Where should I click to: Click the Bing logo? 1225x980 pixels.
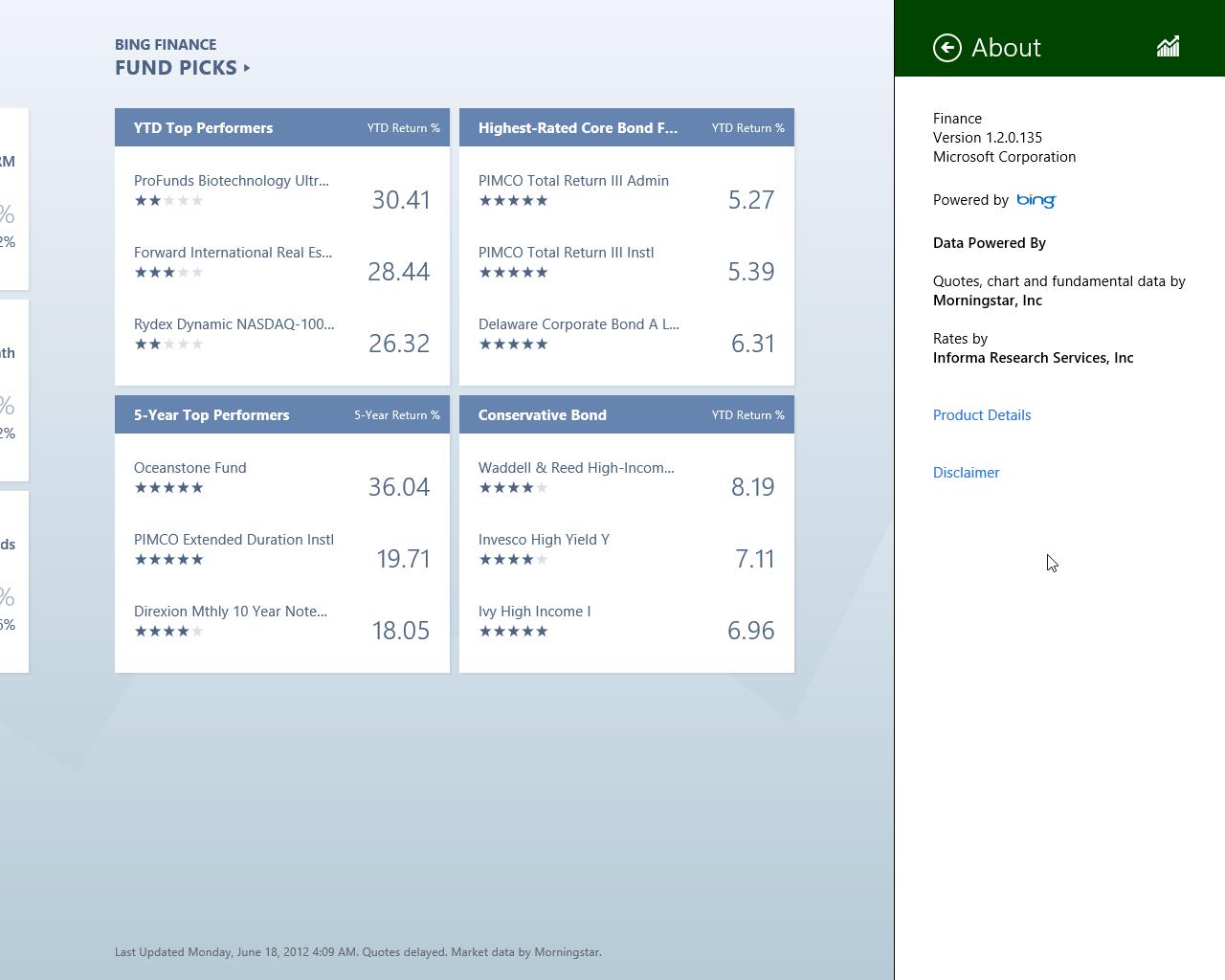pos(1036,200)
